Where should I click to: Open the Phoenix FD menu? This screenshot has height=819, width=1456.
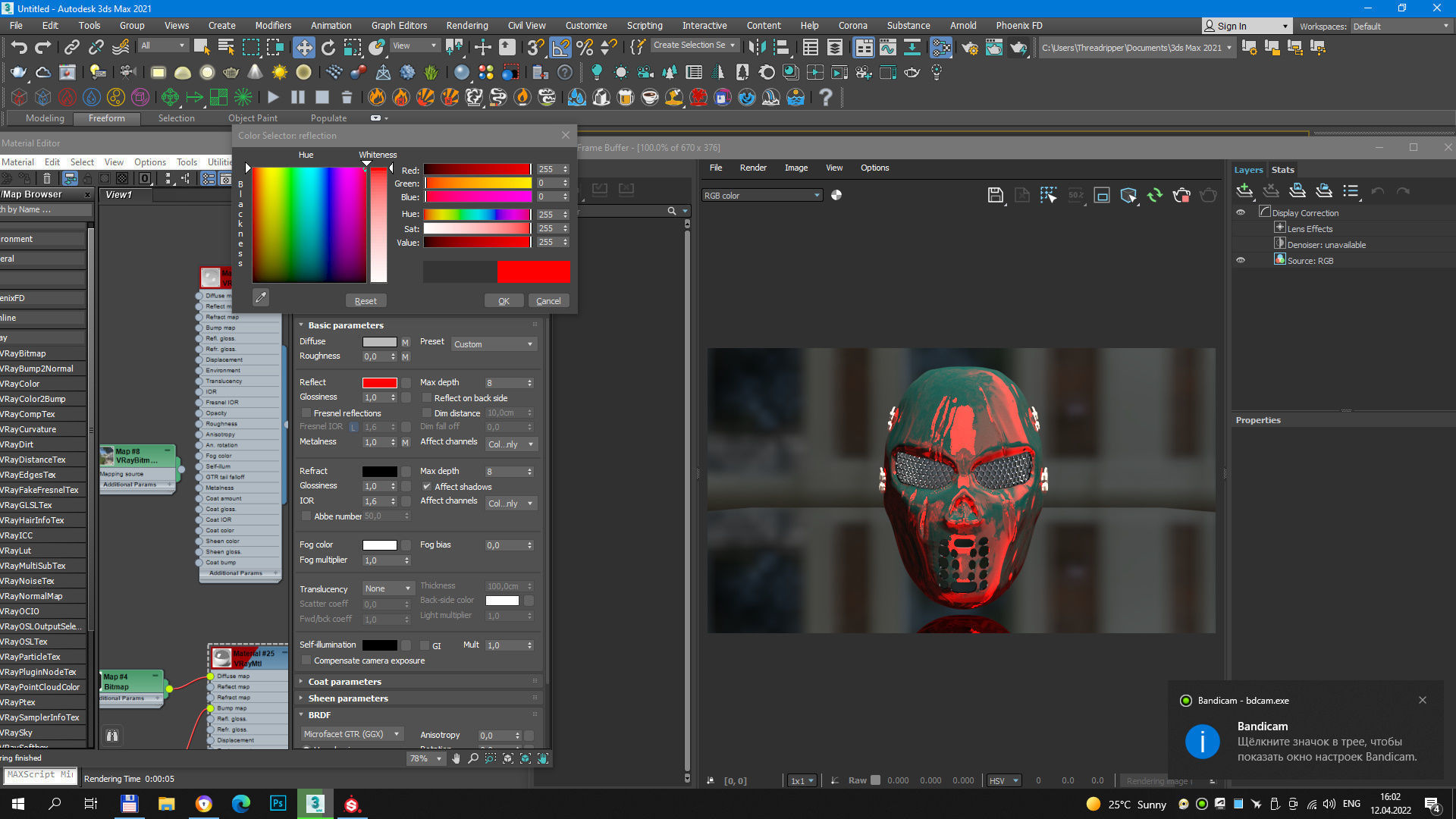[1018, 25]
